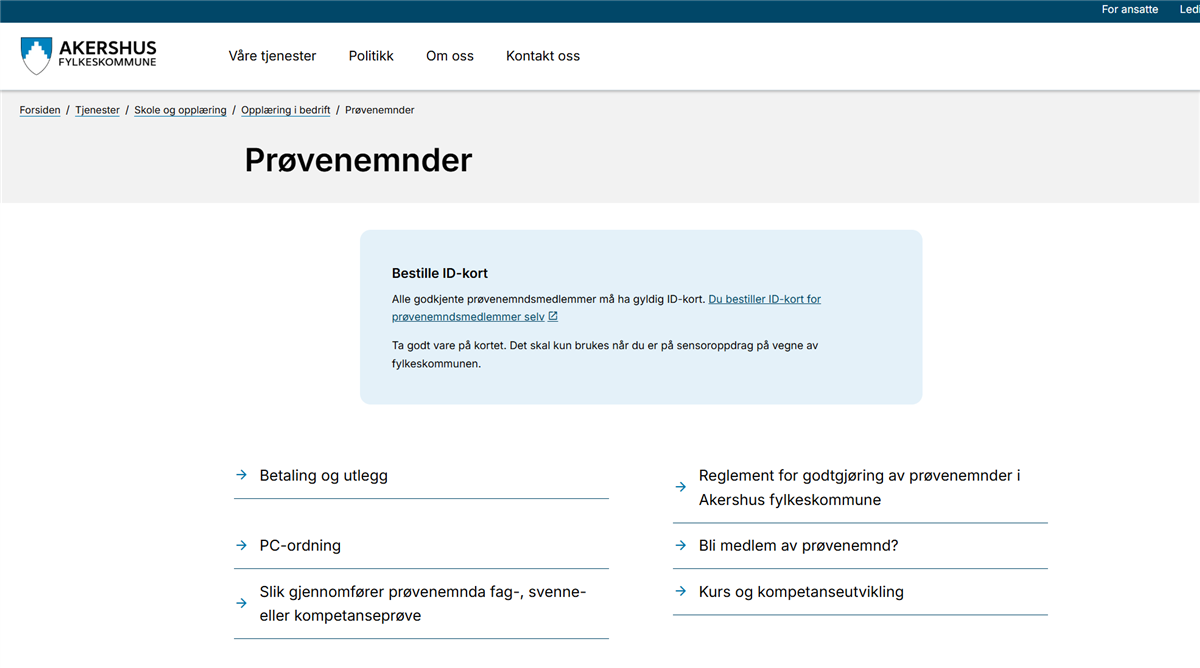Select 'Om oss' in the main navigation

(x=450, y=56)
